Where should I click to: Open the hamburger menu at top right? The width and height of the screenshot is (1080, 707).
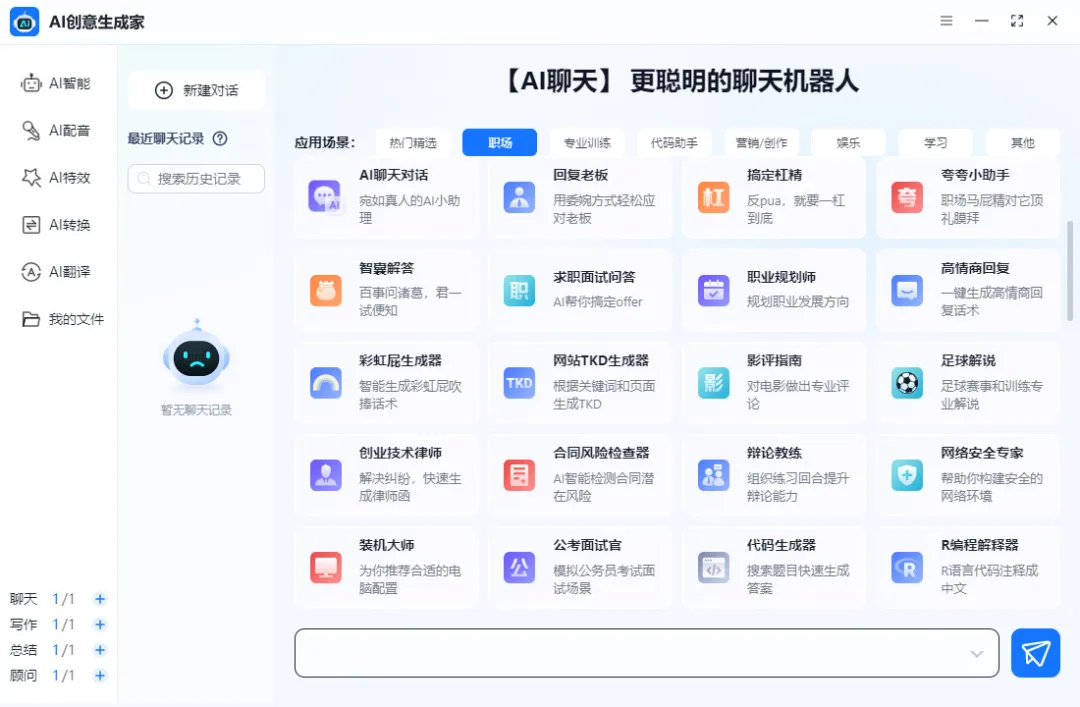pos(946,20)
